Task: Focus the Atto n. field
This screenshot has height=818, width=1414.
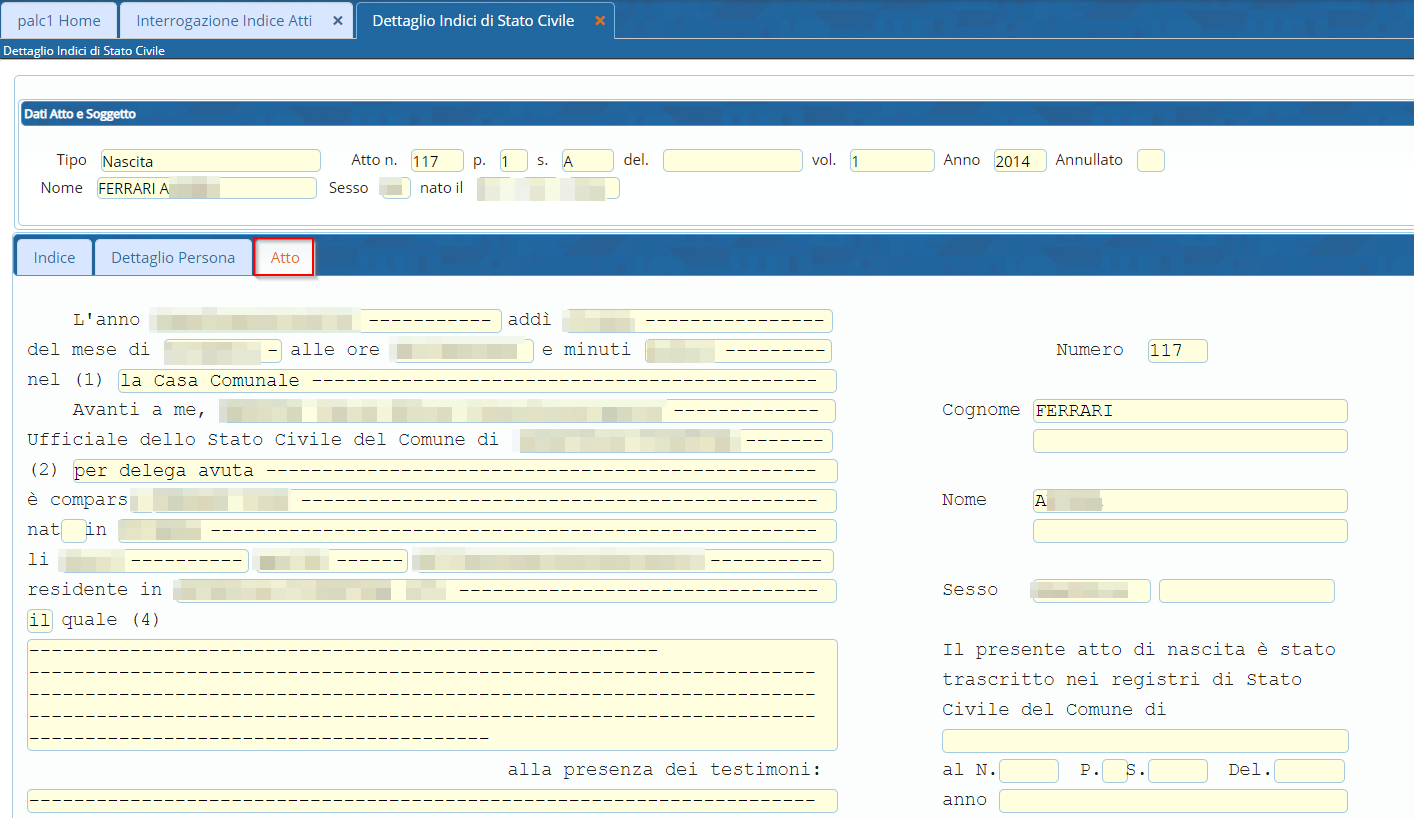Action: [x=437, y=161]
